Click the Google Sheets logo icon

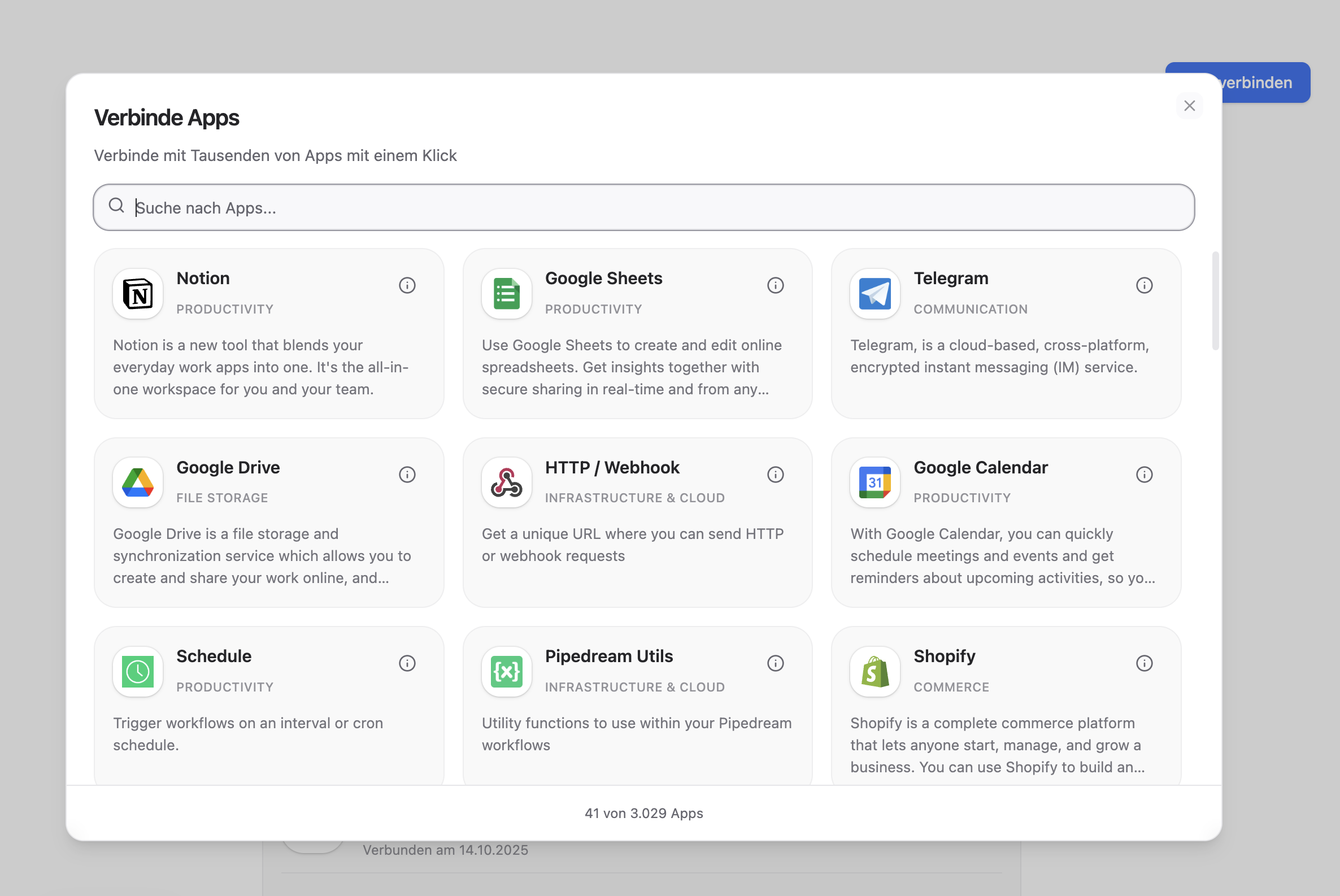506,294
